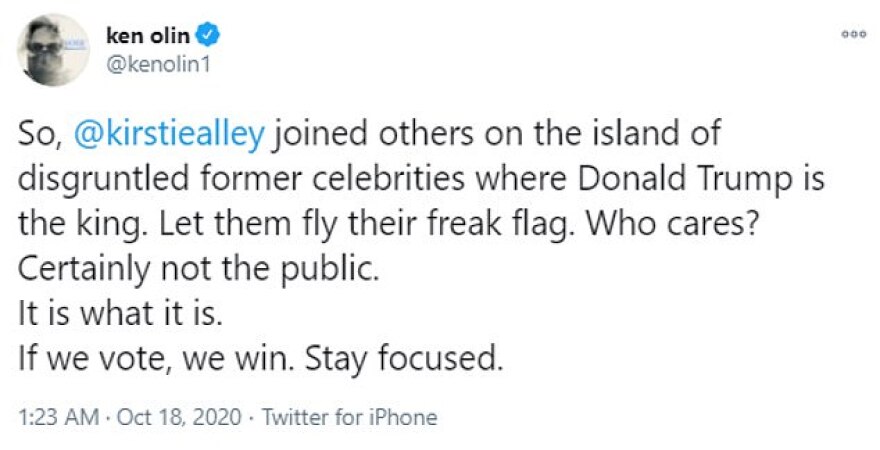Open the @kirstiealley mention link
This screenshot has height=450, width=880.
click(169, 133)
